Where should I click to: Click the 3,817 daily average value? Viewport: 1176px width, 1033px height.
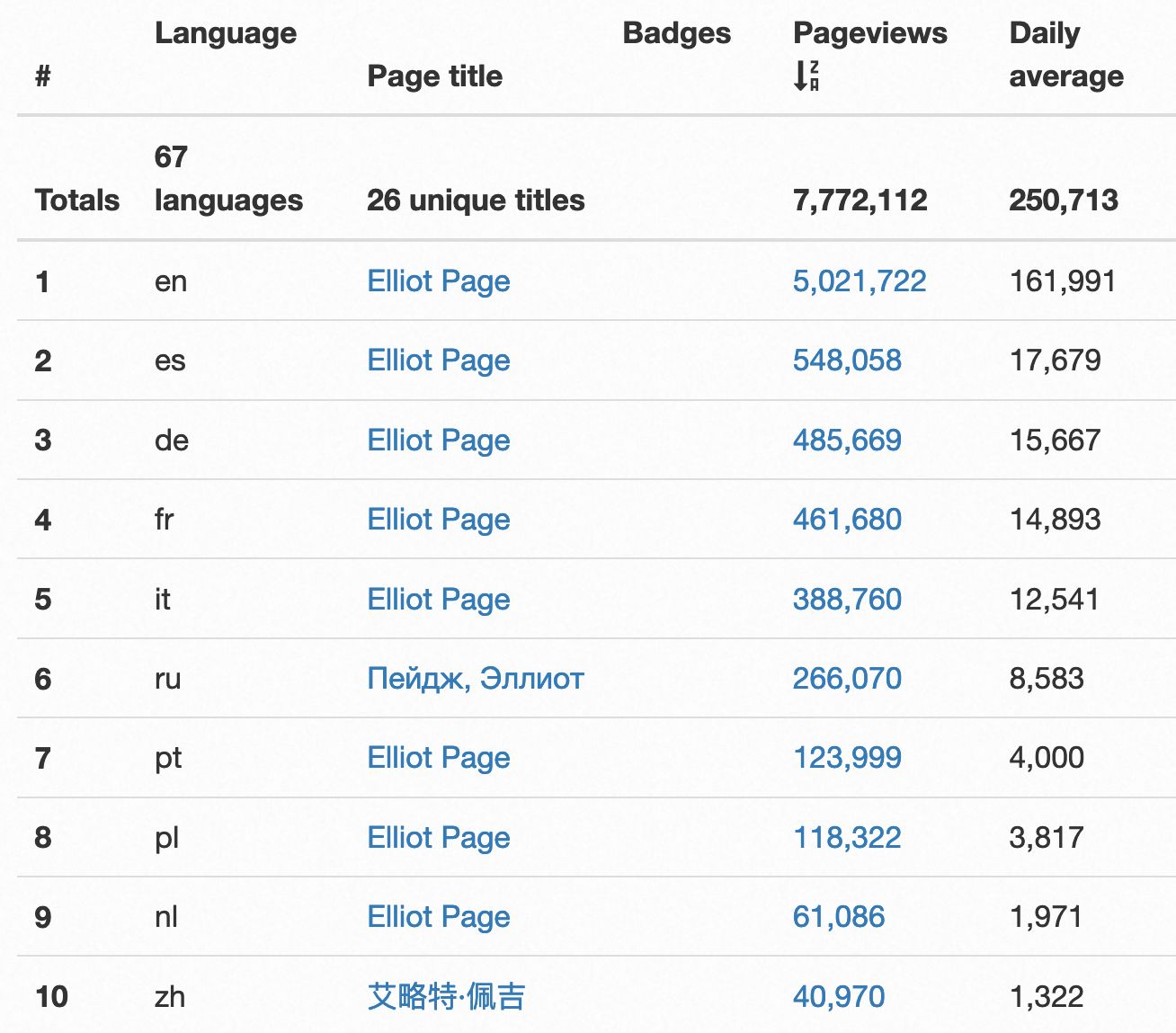pyautogui.click(x=1047, y=838)
